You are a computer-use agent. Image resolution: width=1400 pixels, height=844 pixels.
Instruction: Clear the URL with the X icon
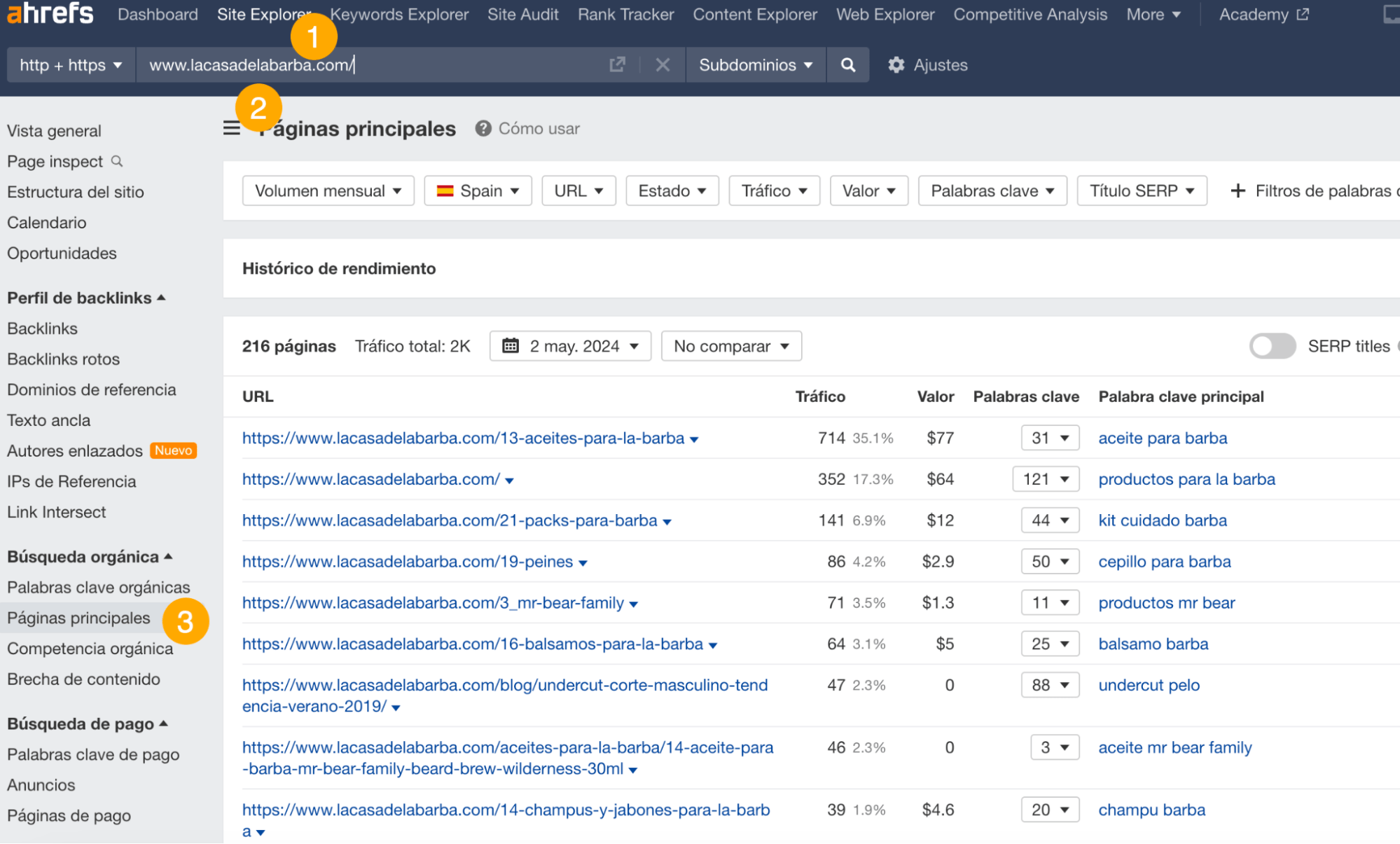pos(662,64)
